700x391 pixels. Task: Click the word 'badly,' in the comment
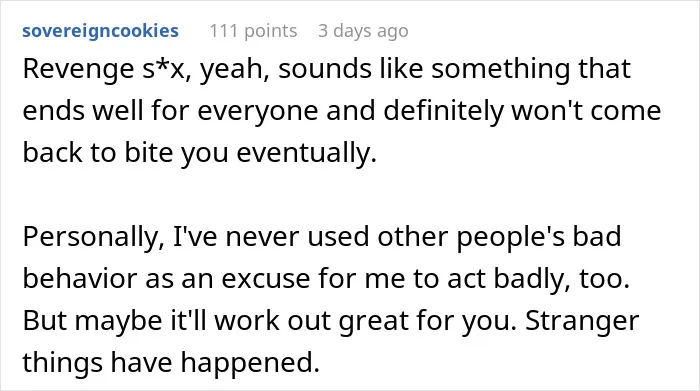click(x=533, y=280)
